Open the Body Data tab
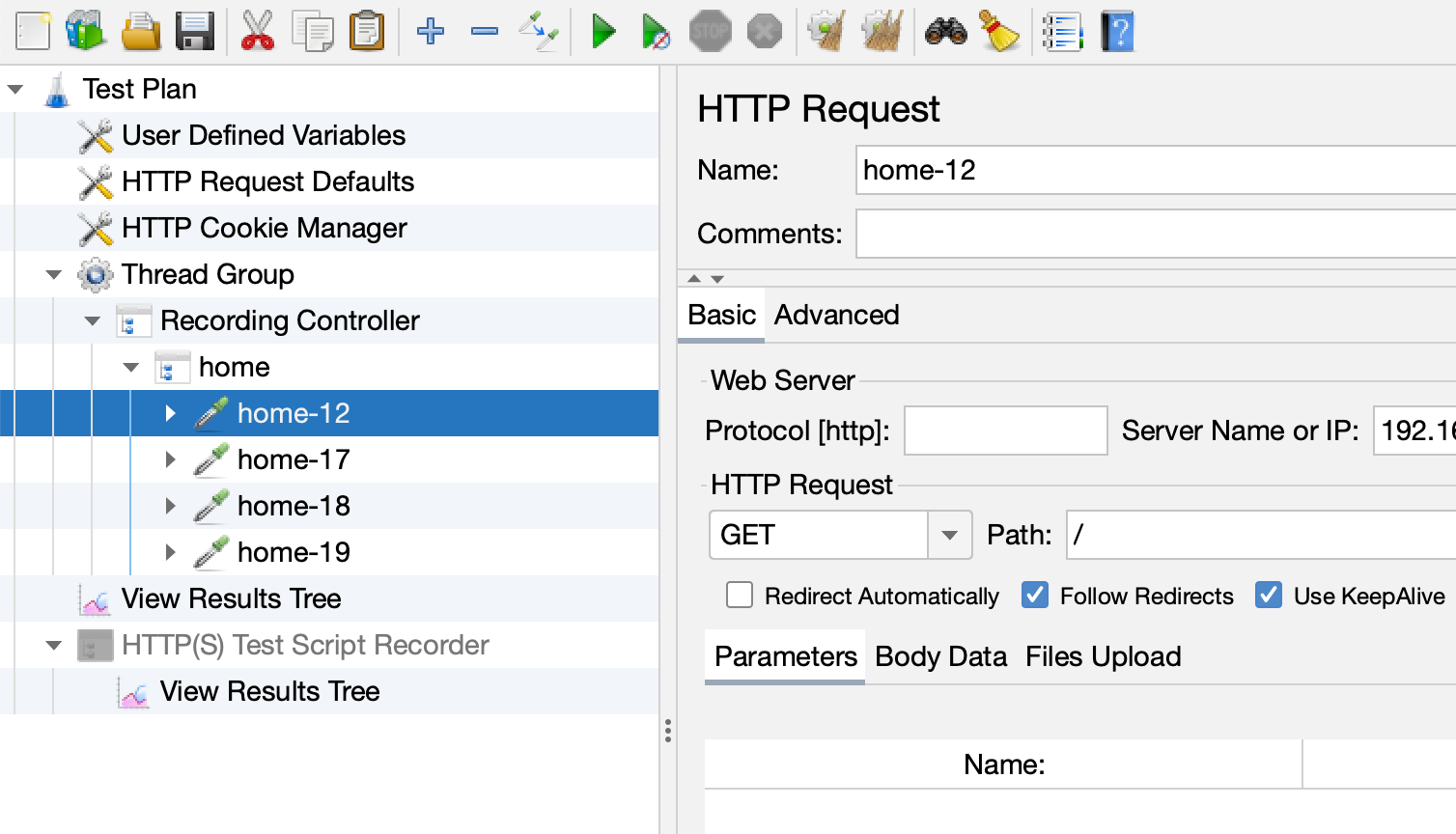The image size is (1456, 834). point(940,656)
